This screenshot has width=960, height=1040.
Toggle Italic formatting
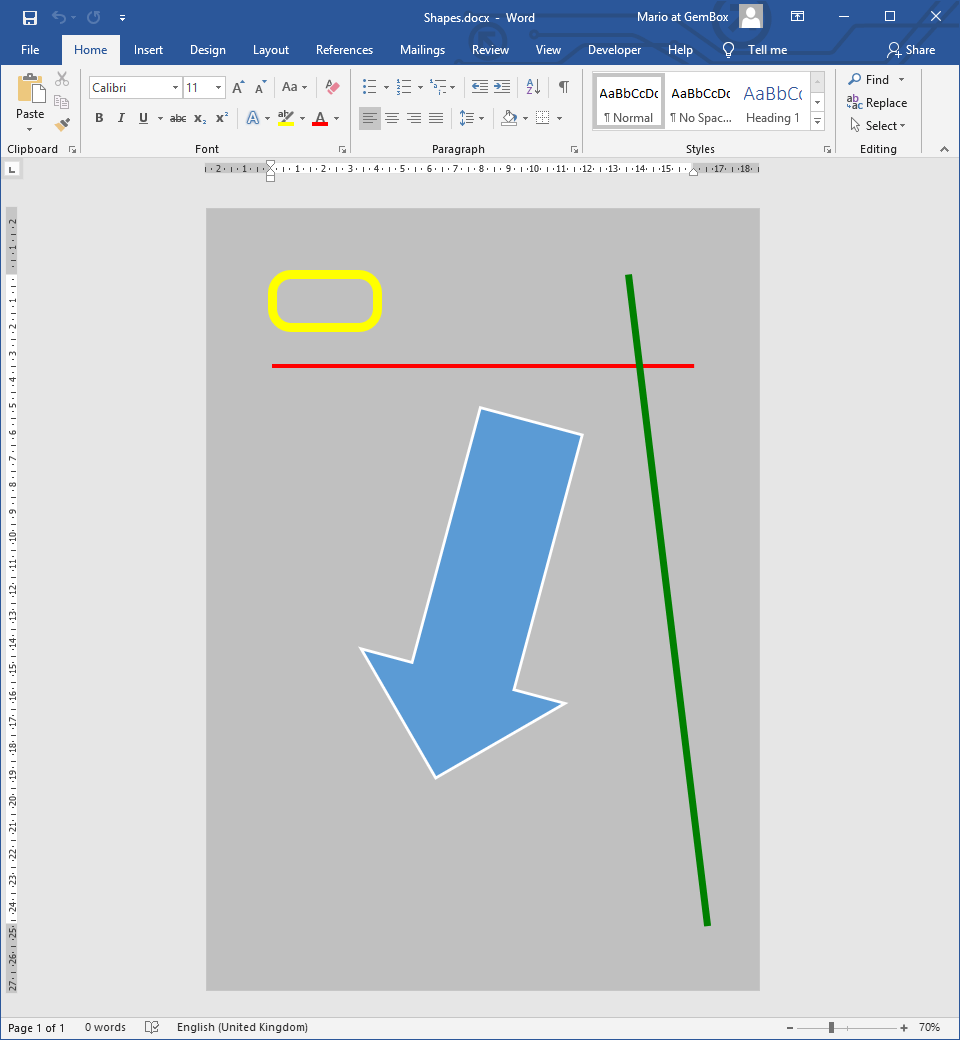pos(121,118)
